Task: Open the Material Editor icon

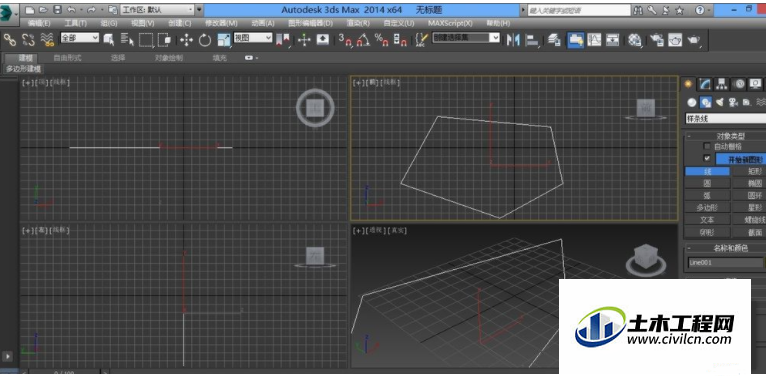Action: pos(635,40)
